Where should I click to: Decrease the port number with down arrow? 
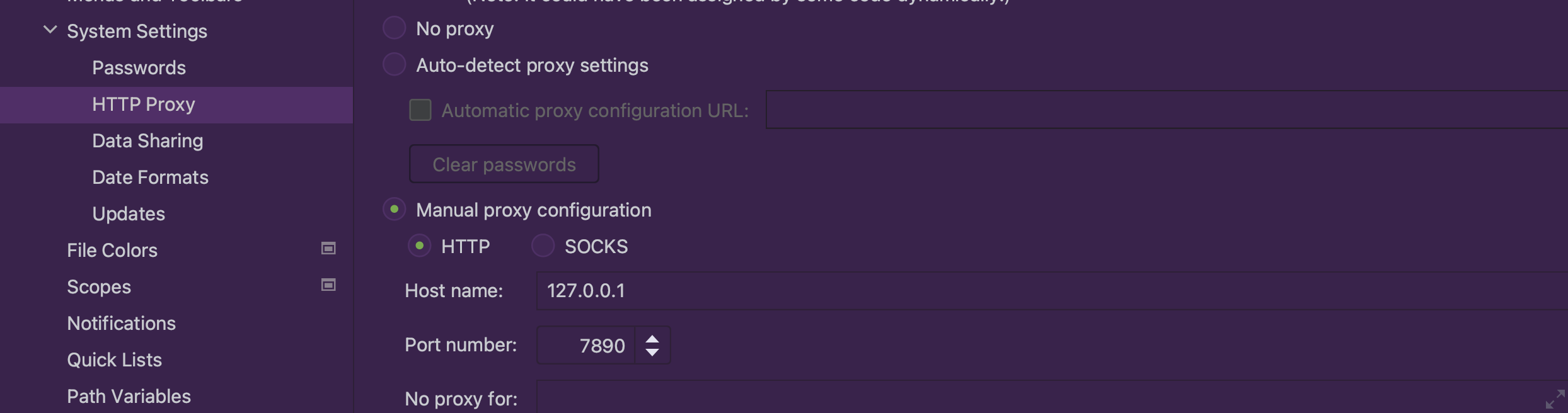click(652, 353)
